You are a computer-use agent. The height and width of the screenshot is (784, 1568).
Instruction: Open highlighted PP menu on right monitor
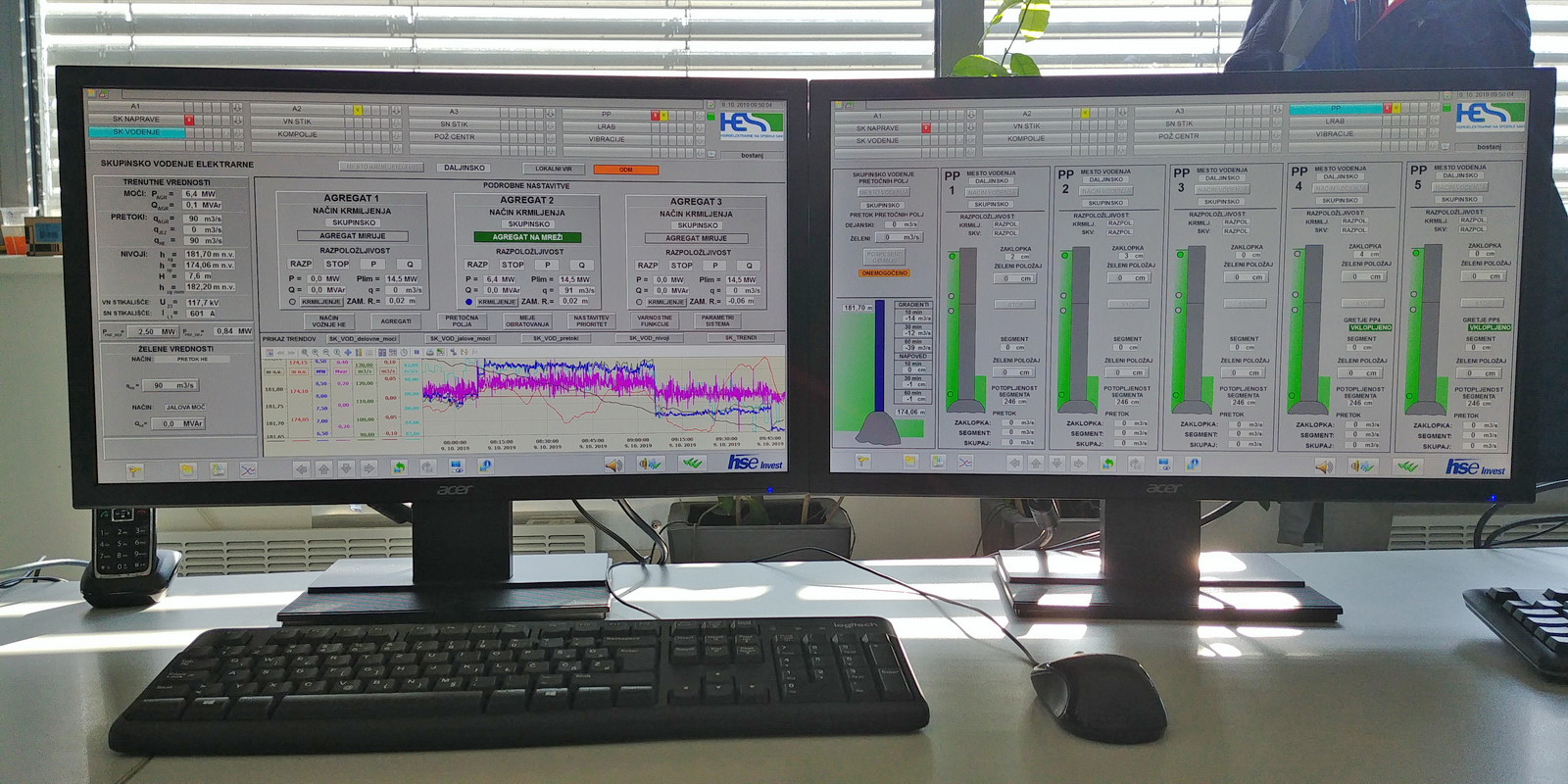pyautogui.click(x=1336, y=109)
